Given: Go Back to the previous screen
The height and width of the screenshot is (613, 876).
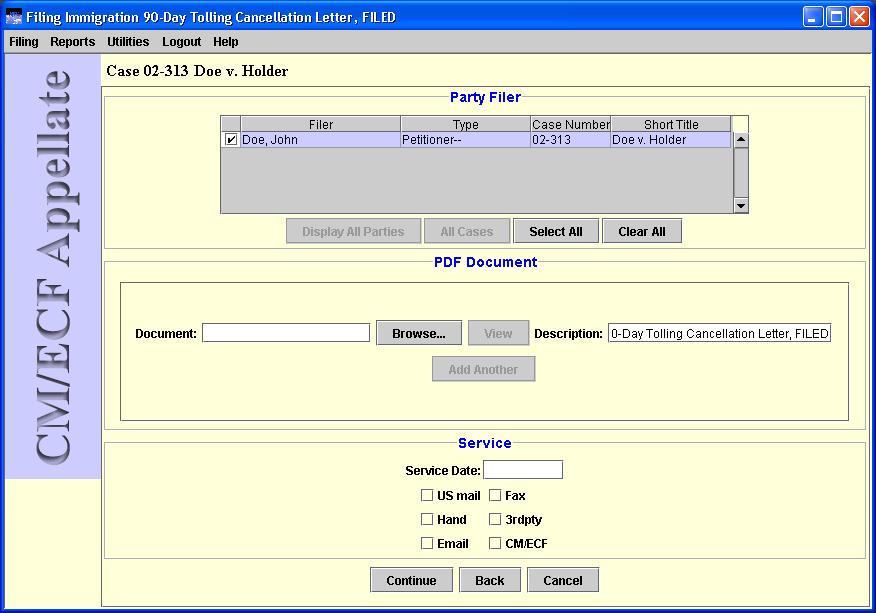Looking at the screenshot, I should tap(490, 580).
